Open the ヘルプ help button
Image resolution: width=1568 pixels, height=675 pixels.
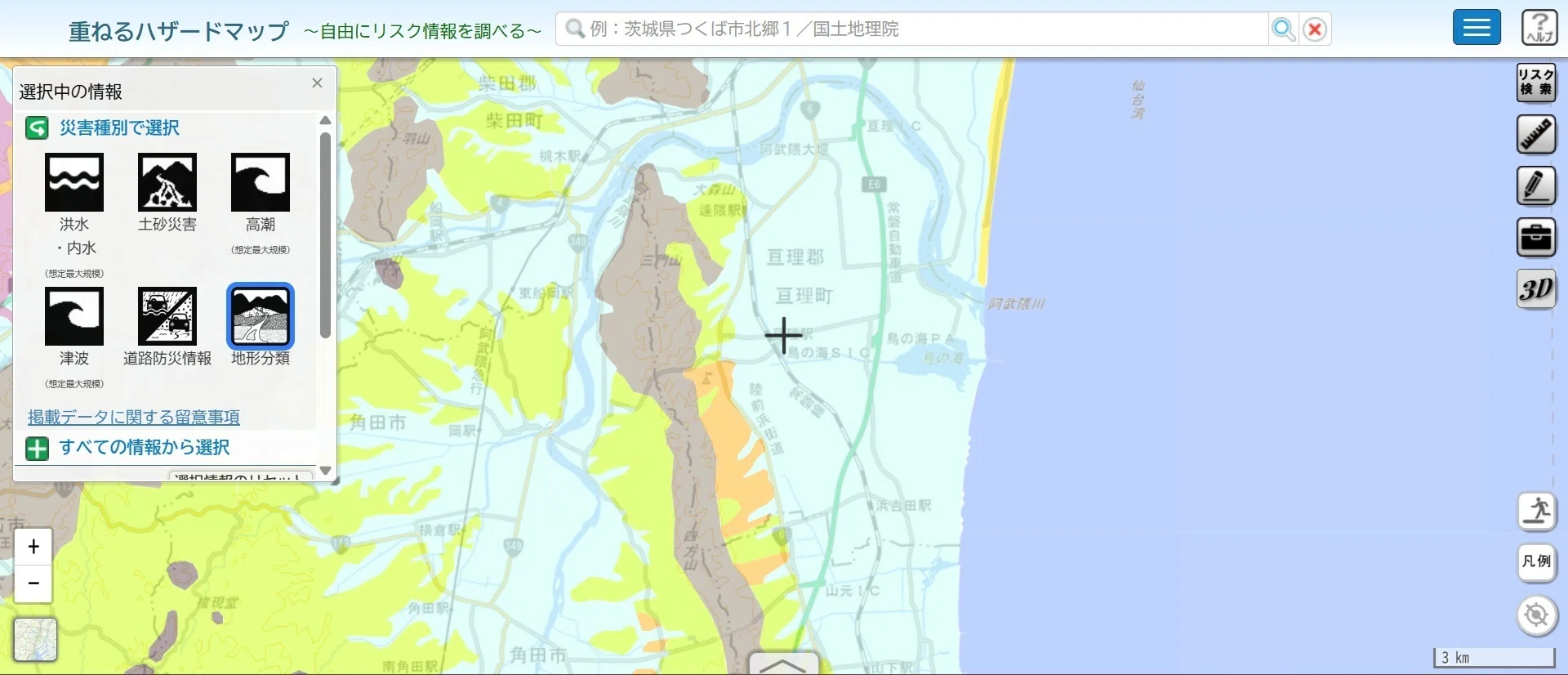(1539, 28)
